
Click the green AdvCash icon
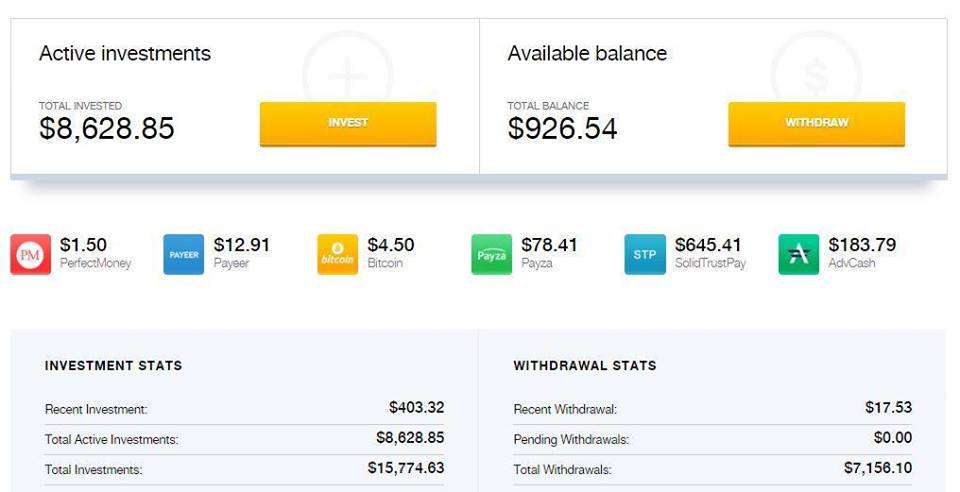(798, 255)
